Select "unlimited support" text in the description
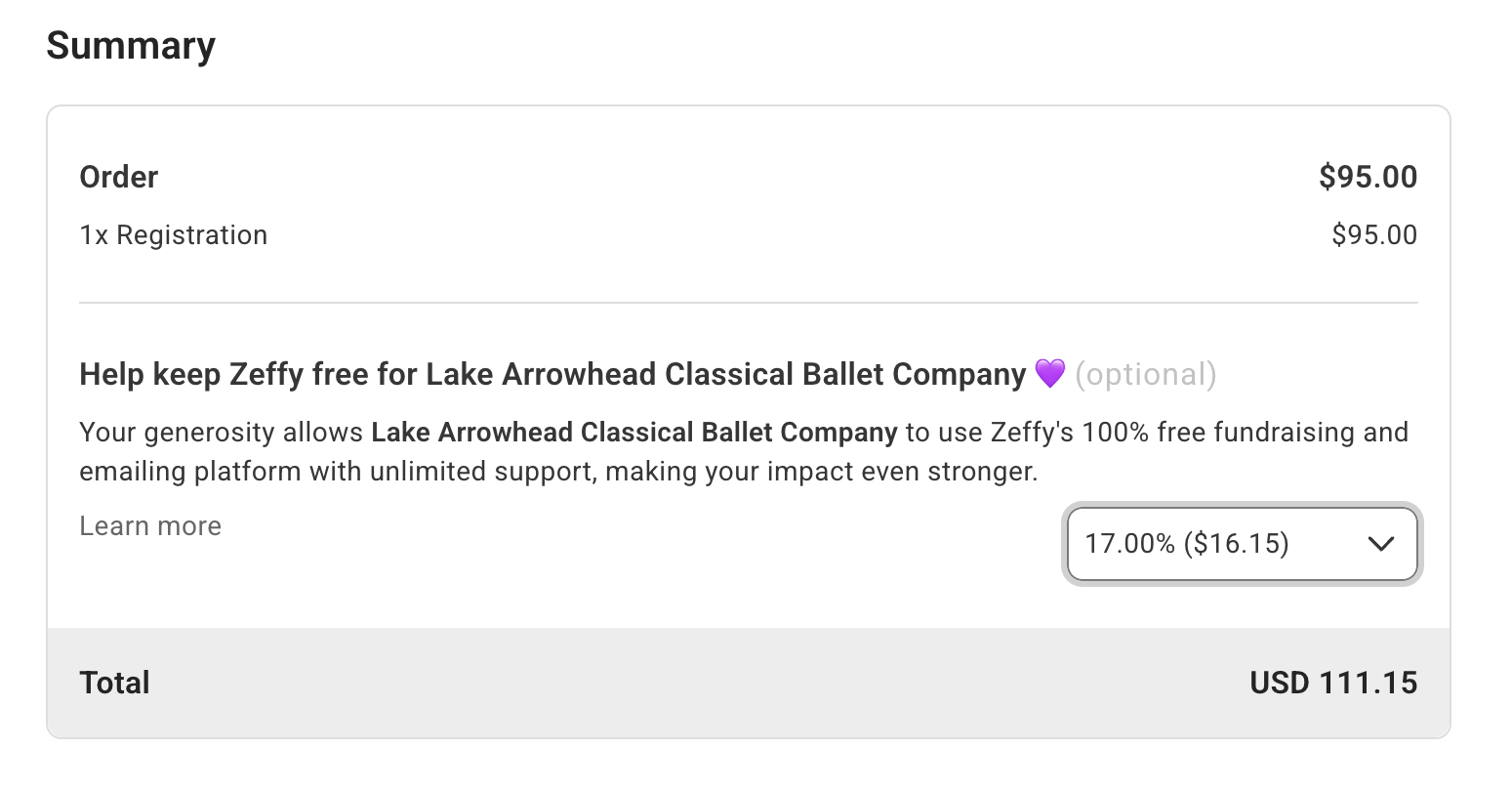 (x=492, y=472)
